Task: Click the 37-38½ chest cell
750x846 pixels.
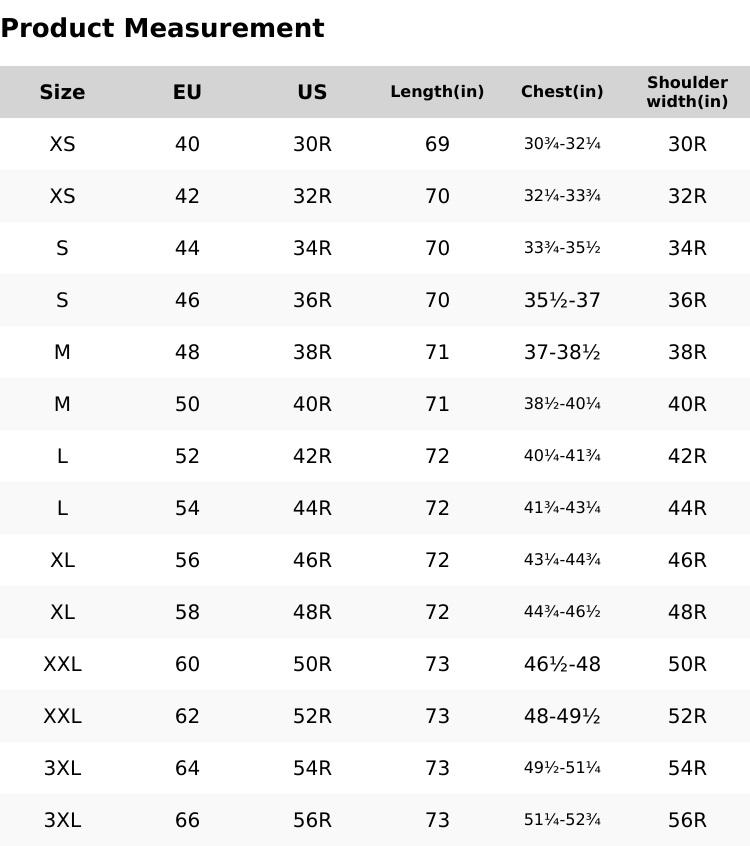Action: [562, 352]
